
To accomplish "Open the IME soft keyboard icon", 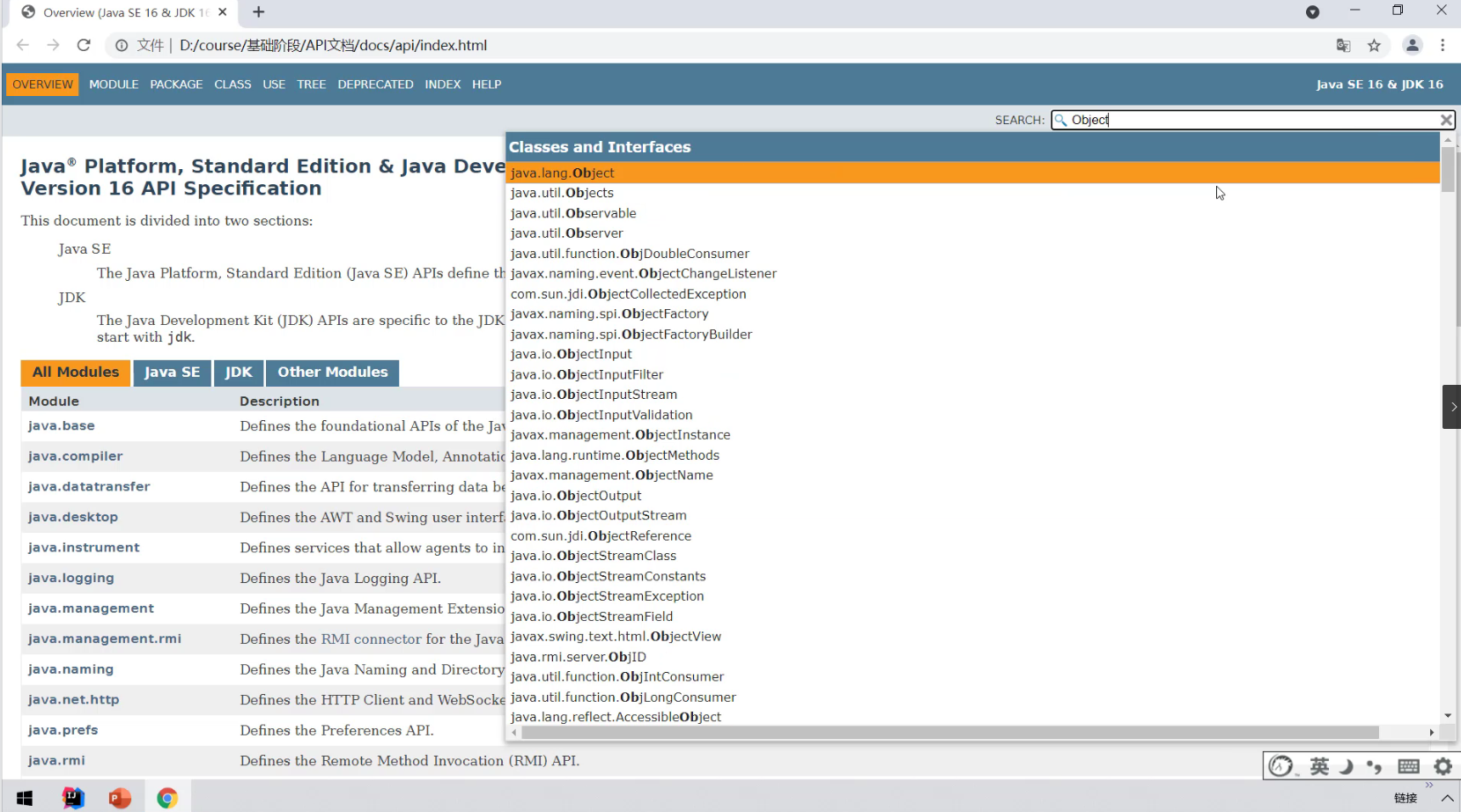I will tap(1408, 766).
